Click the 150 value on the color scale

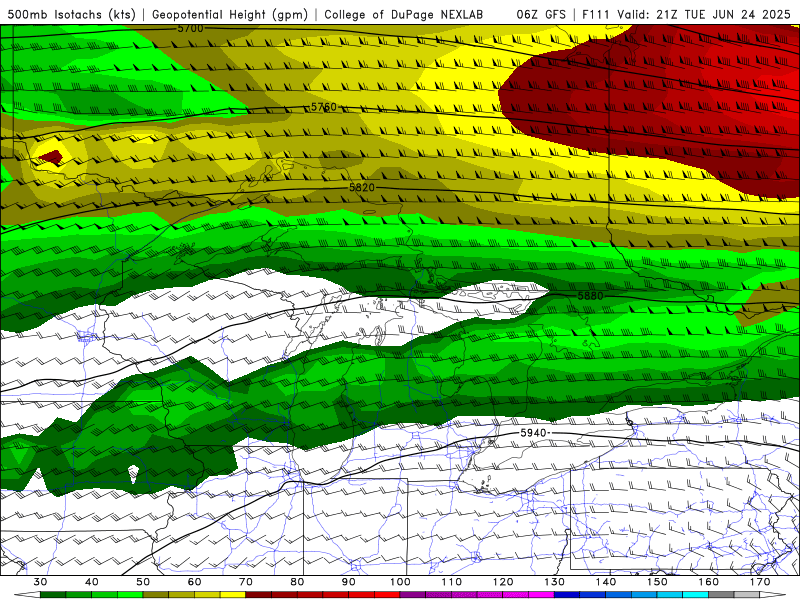pyautogui.click(x=657, y=582)
